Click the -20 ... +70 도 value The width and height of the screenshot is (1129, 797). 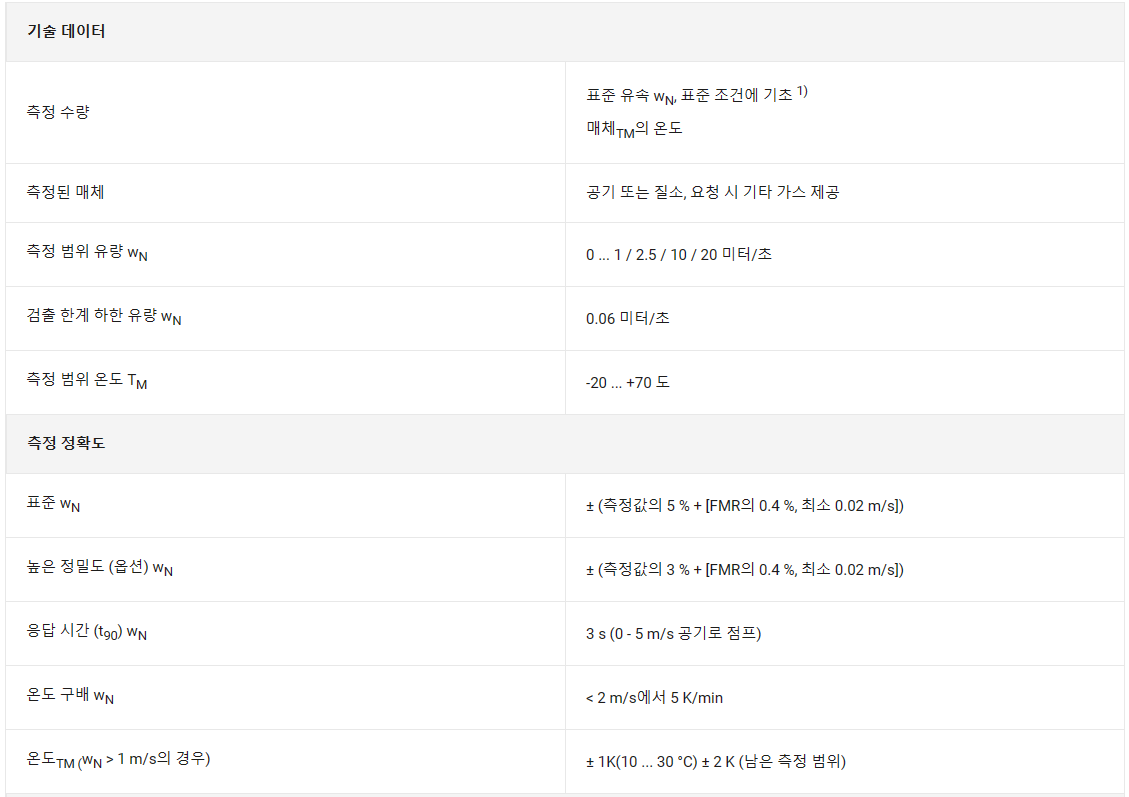tap(628, 382)
